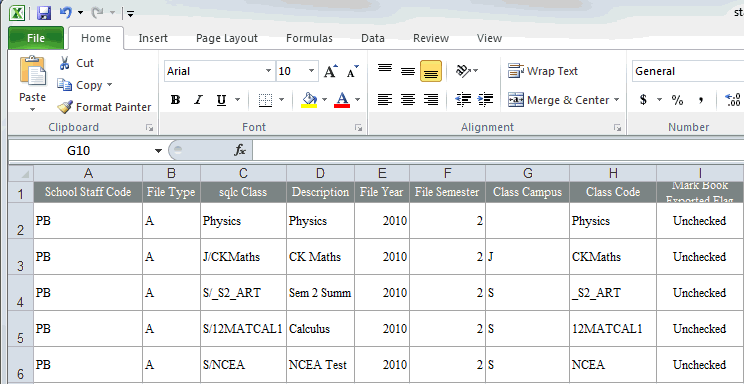The image size is (744, 384).
Task: Open the Excel application icon menu
Action: click(x=17, y=13)
